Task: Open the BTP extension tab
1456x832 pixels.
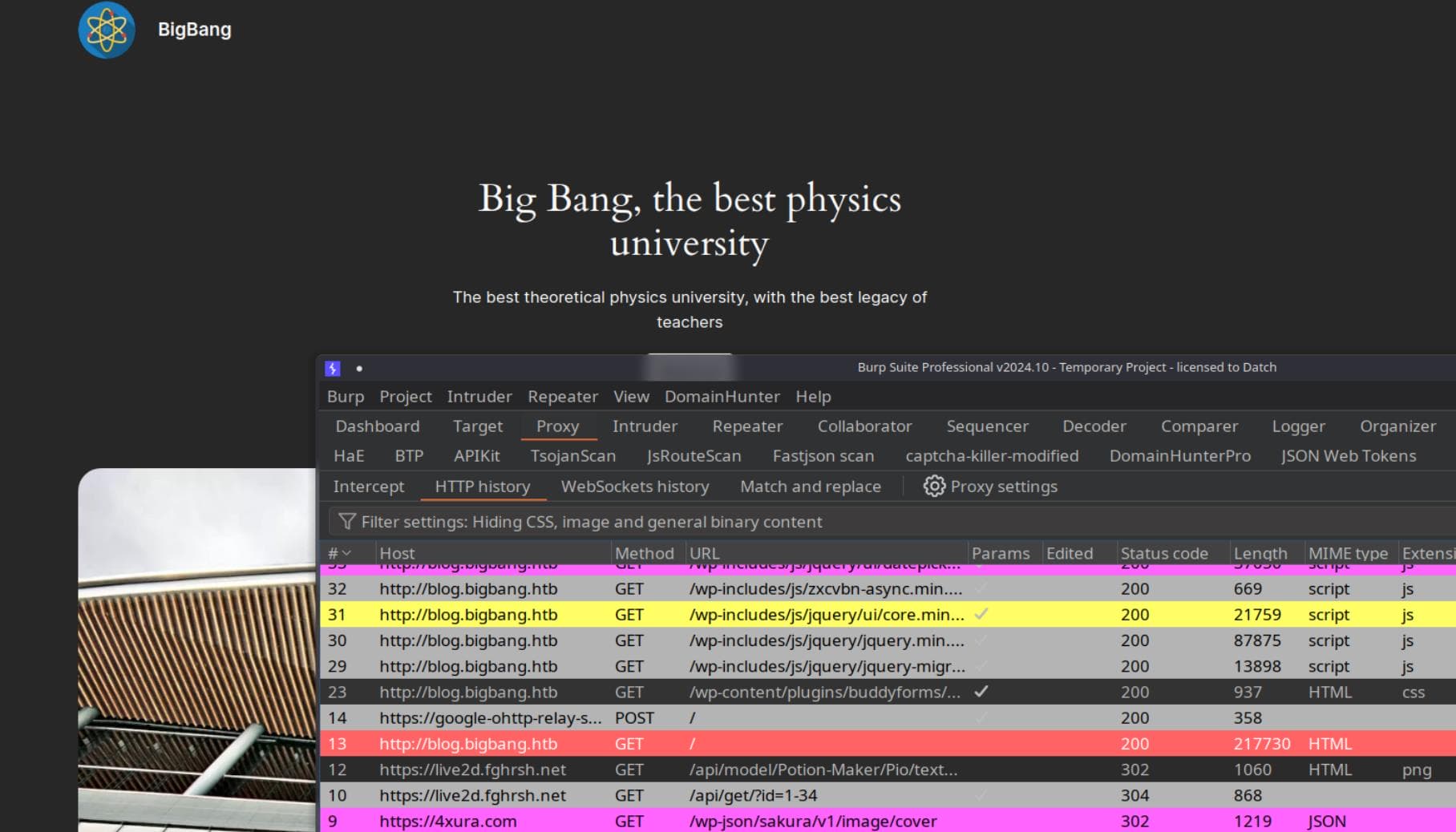Action: tap(409, 456)
